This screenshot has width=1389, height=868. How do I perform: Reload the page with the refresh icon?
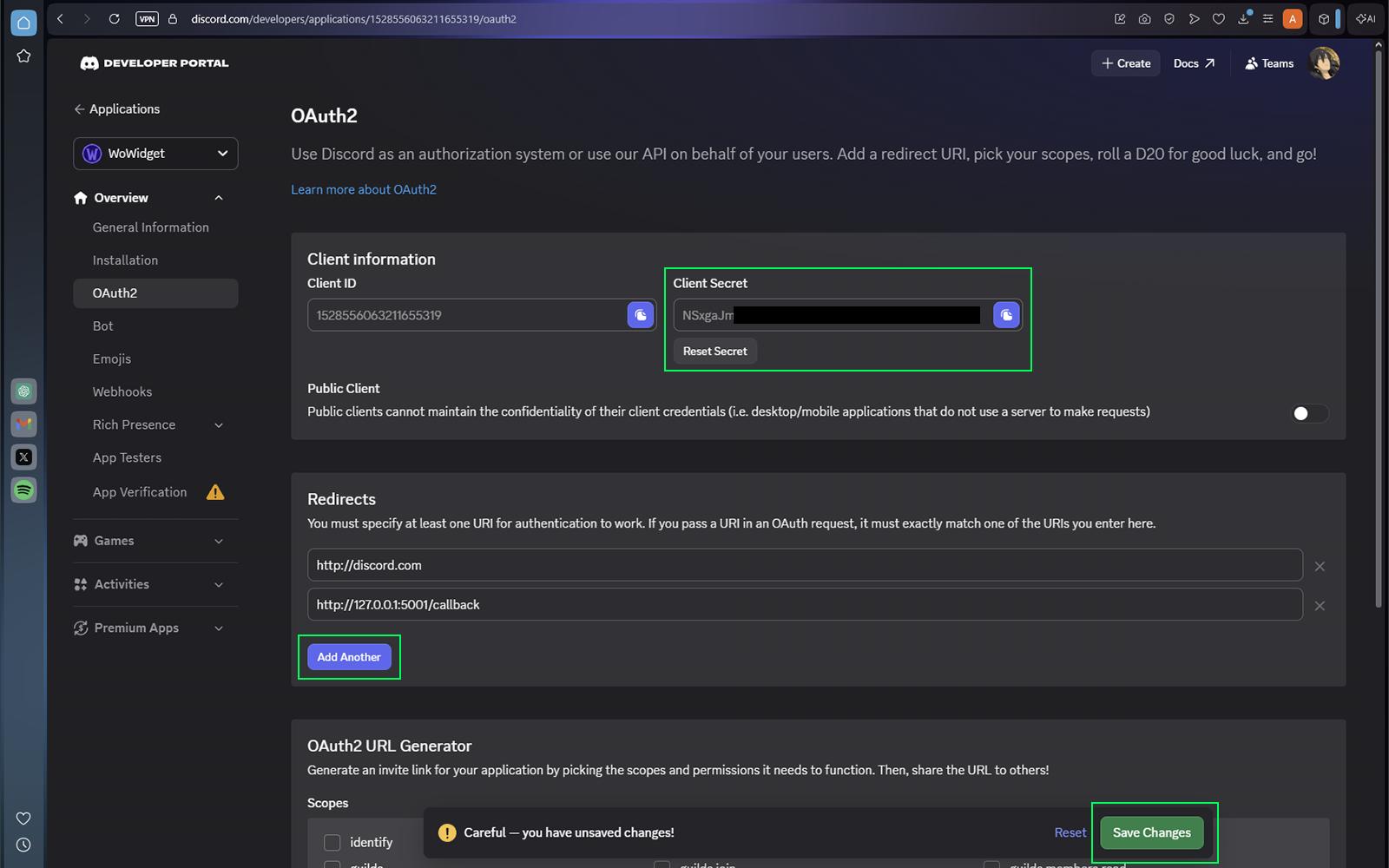tap(114, 18)
